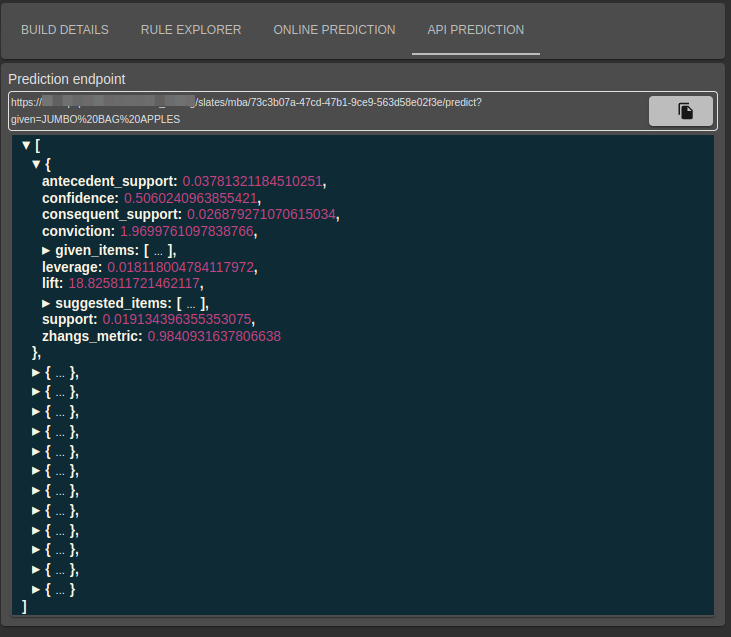
Task: Select the zhangs_metric key label
Action: 92,336
